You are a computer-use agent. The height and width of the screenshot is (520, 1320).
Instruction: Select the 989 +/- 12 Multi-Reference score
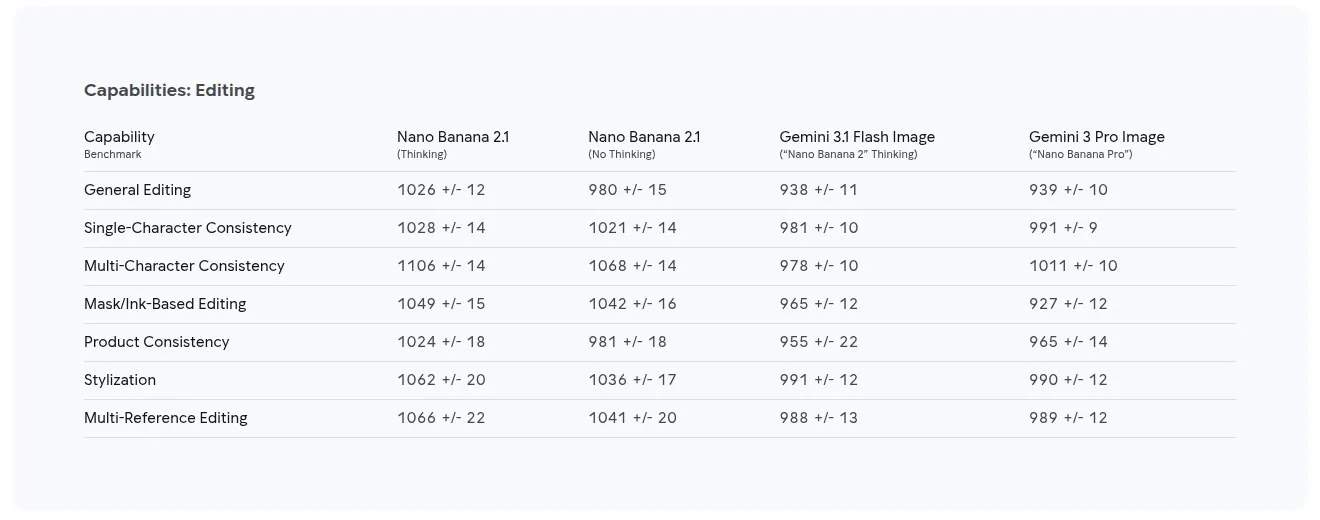[x=1068, y=418]
